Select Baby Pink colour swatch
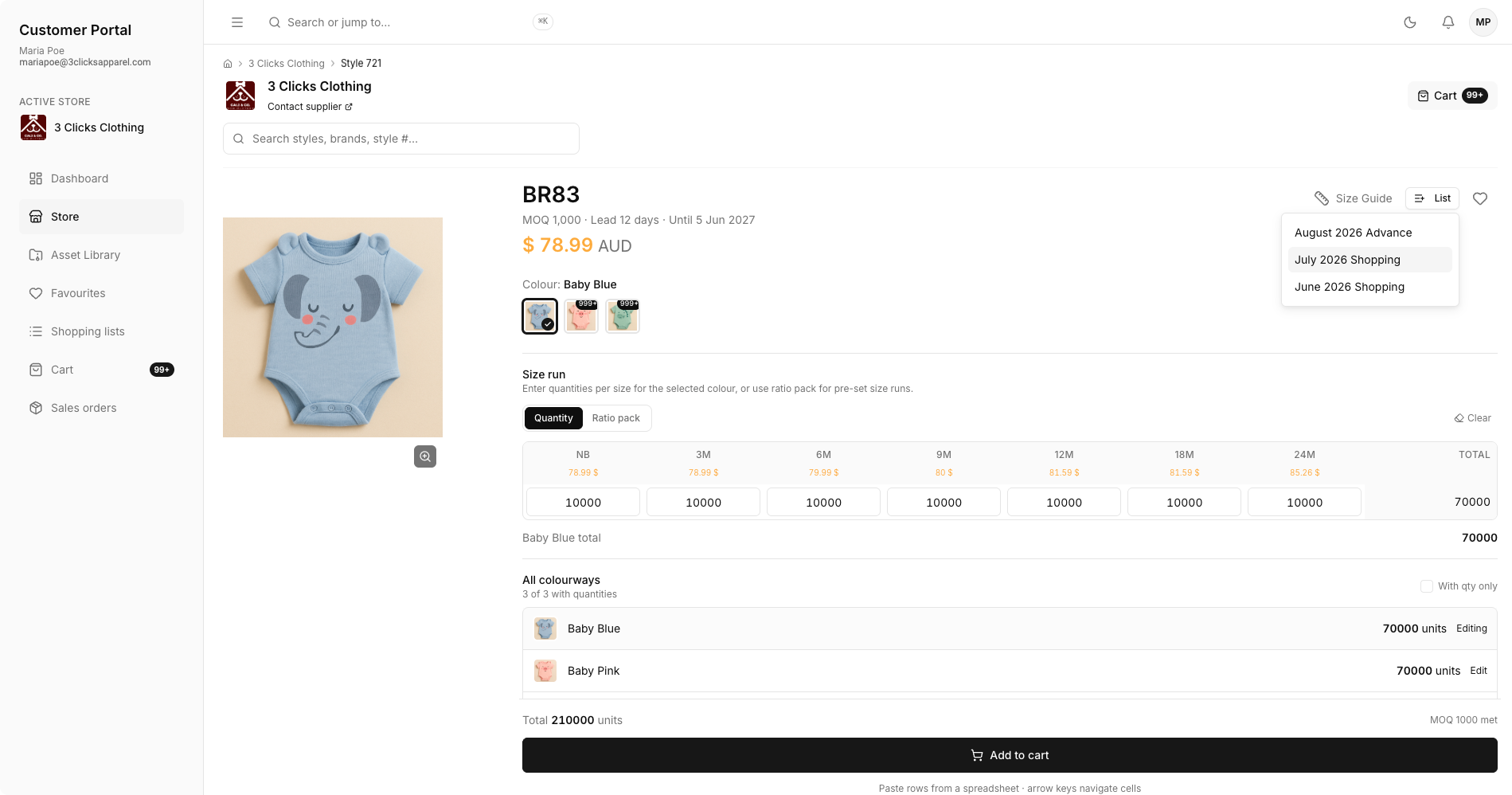Viewport: 1512px width, 795px height. (581, 316)
